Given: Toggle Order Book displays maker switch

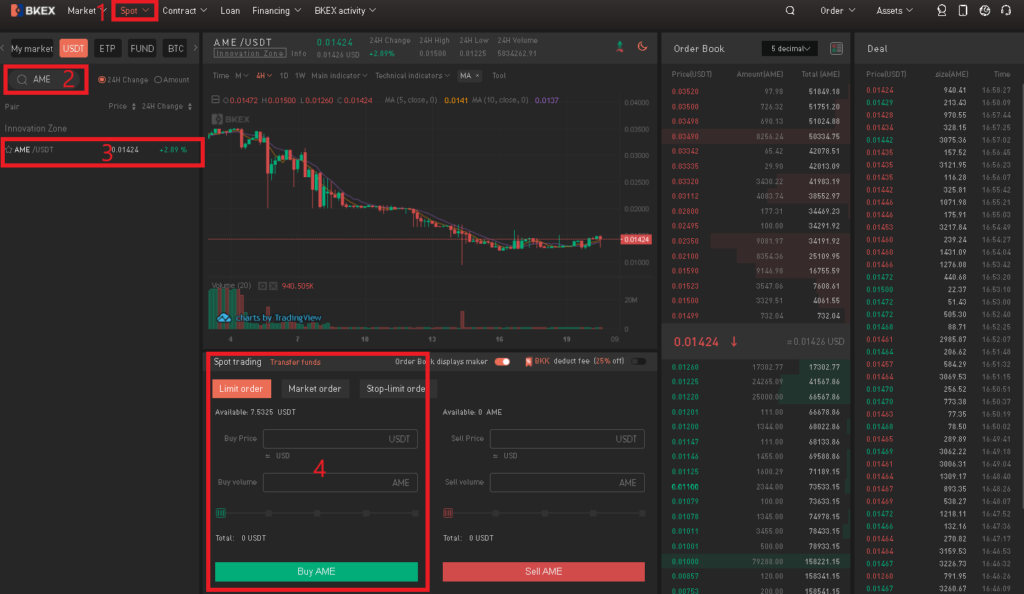Looking at the screenshot, I should 502,362.
